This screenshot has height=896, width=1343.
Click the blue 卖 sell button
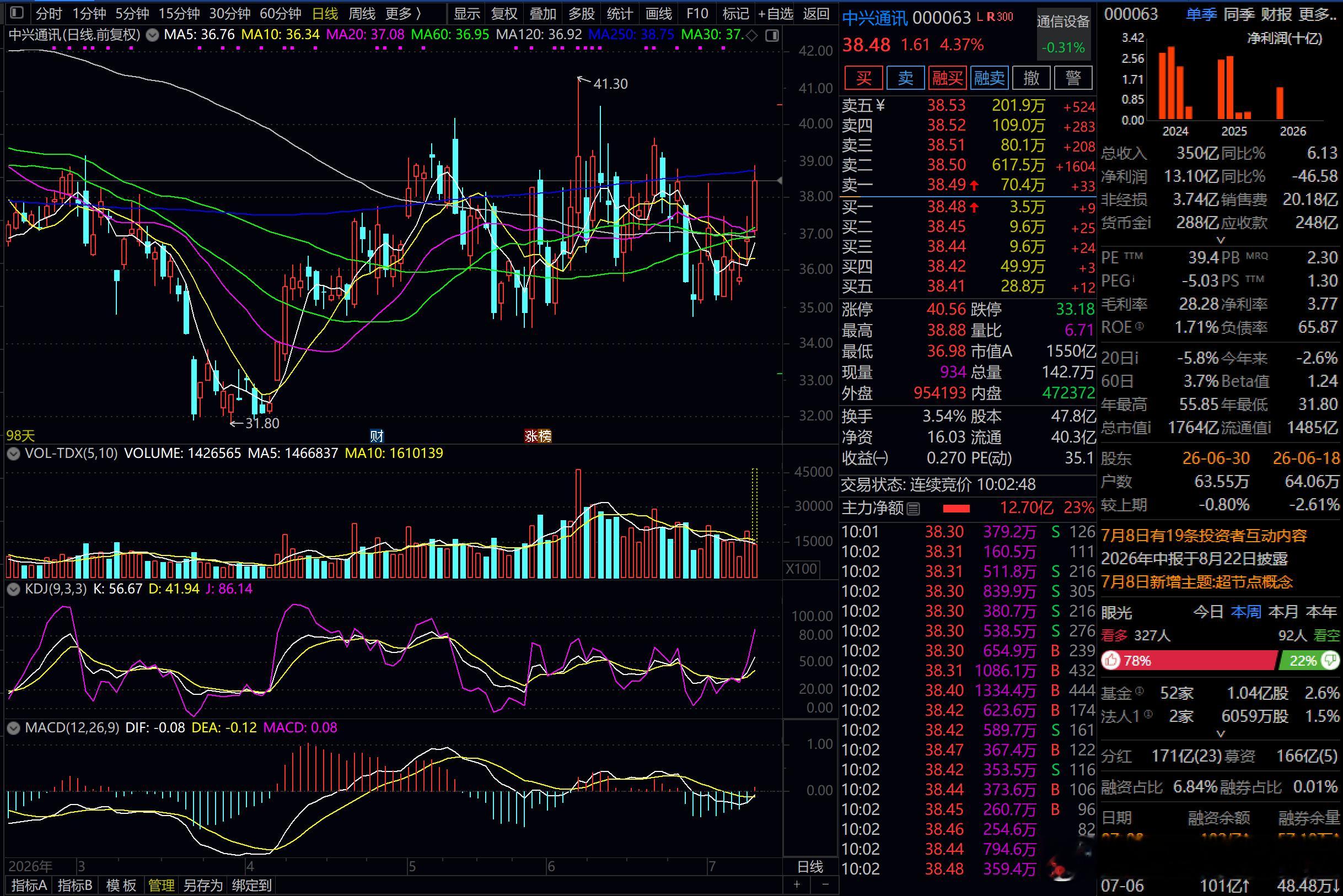coord(906,78)
